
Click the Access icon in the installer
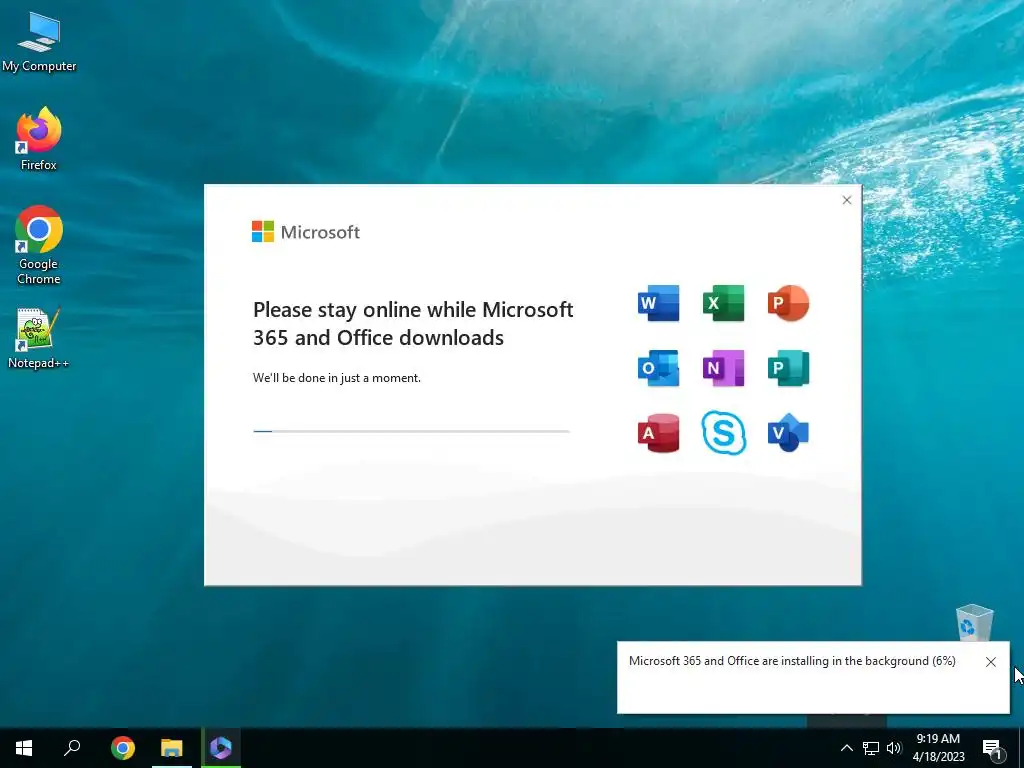[658, 432]
